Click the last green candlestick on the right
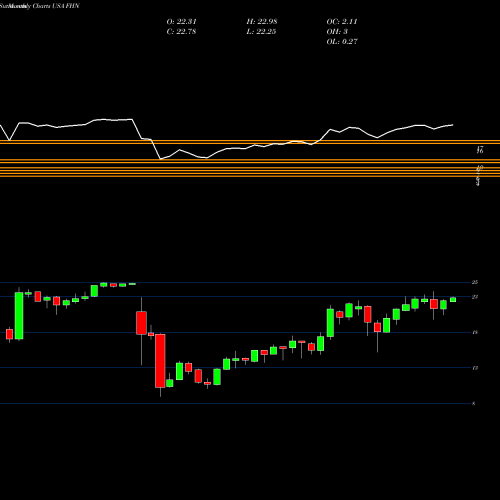Image resolution: width=500 pixels, height=500 pixels. point(453,299)
